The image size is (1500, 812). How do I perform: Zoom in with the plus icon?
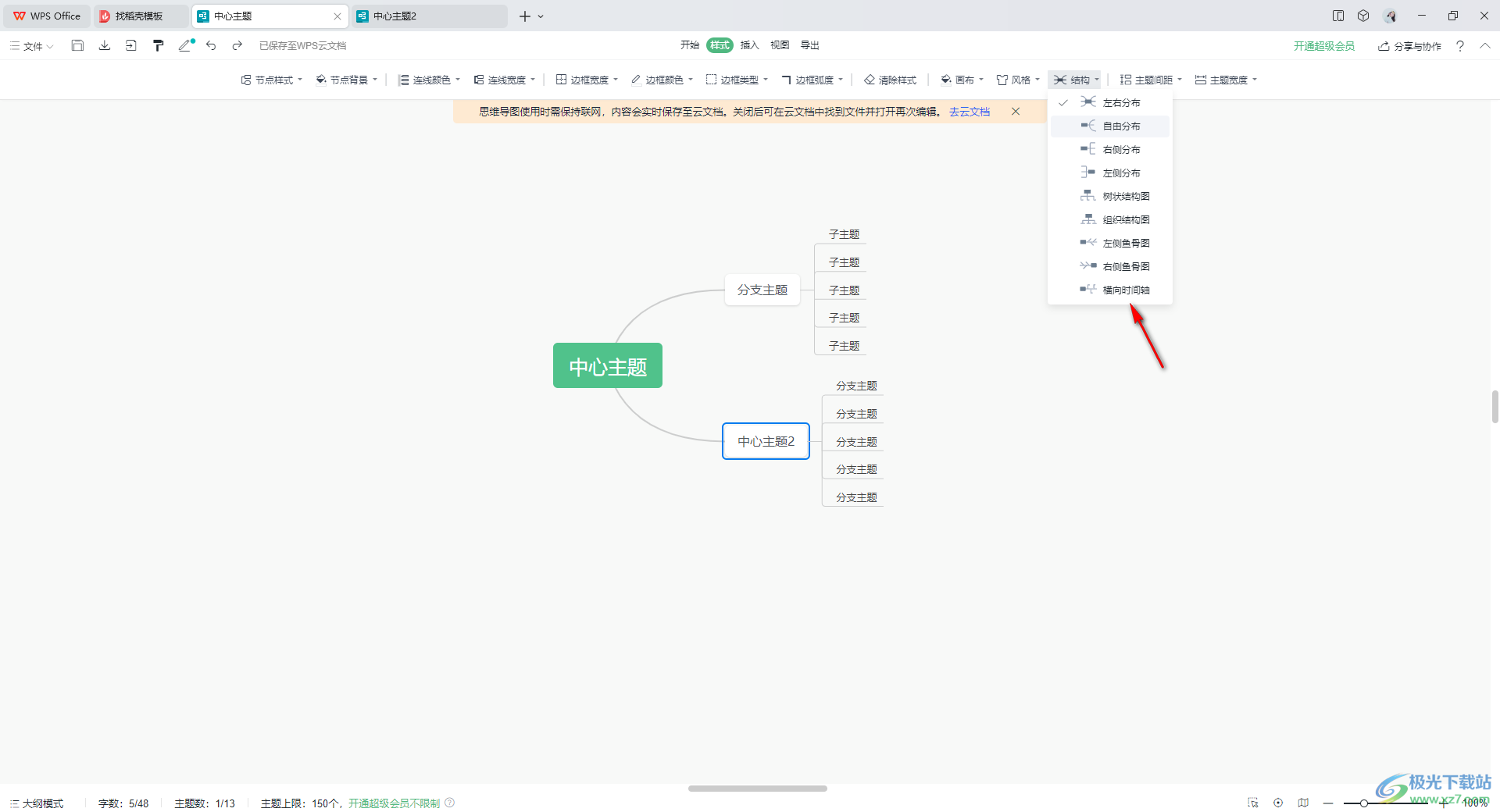pos(1444,803)
